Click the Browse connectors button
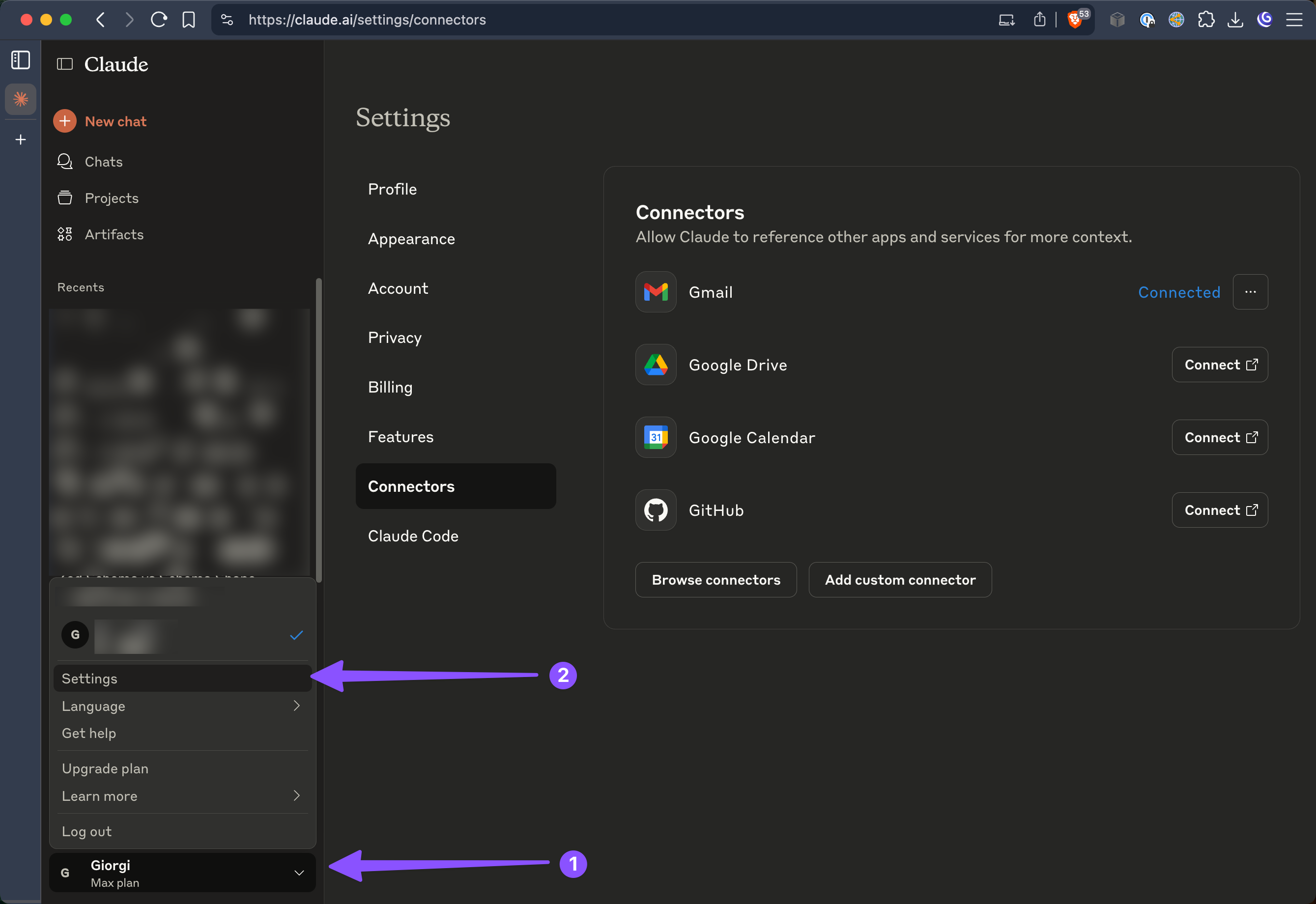This screenshot has width=1316, height=904. click(715, 579)
